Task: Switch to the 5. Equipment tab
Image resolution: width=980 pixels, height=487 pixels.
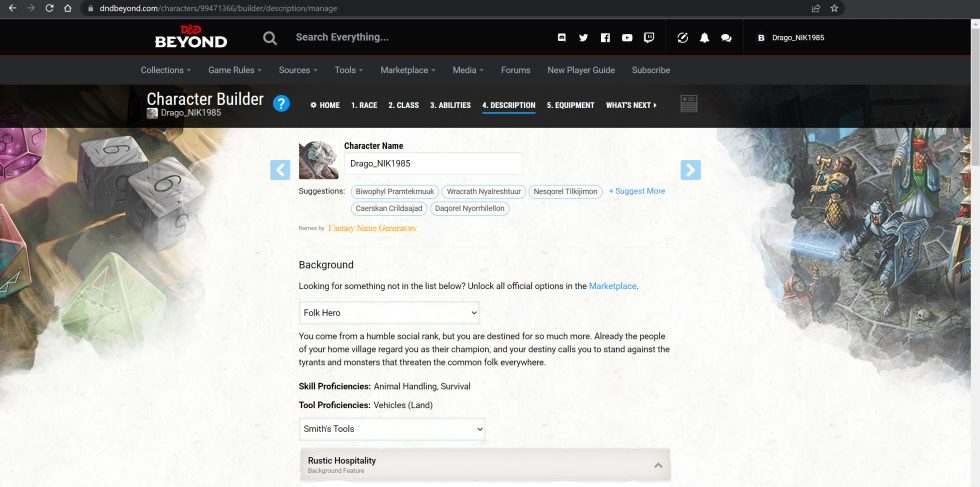Action: point(571,105)
